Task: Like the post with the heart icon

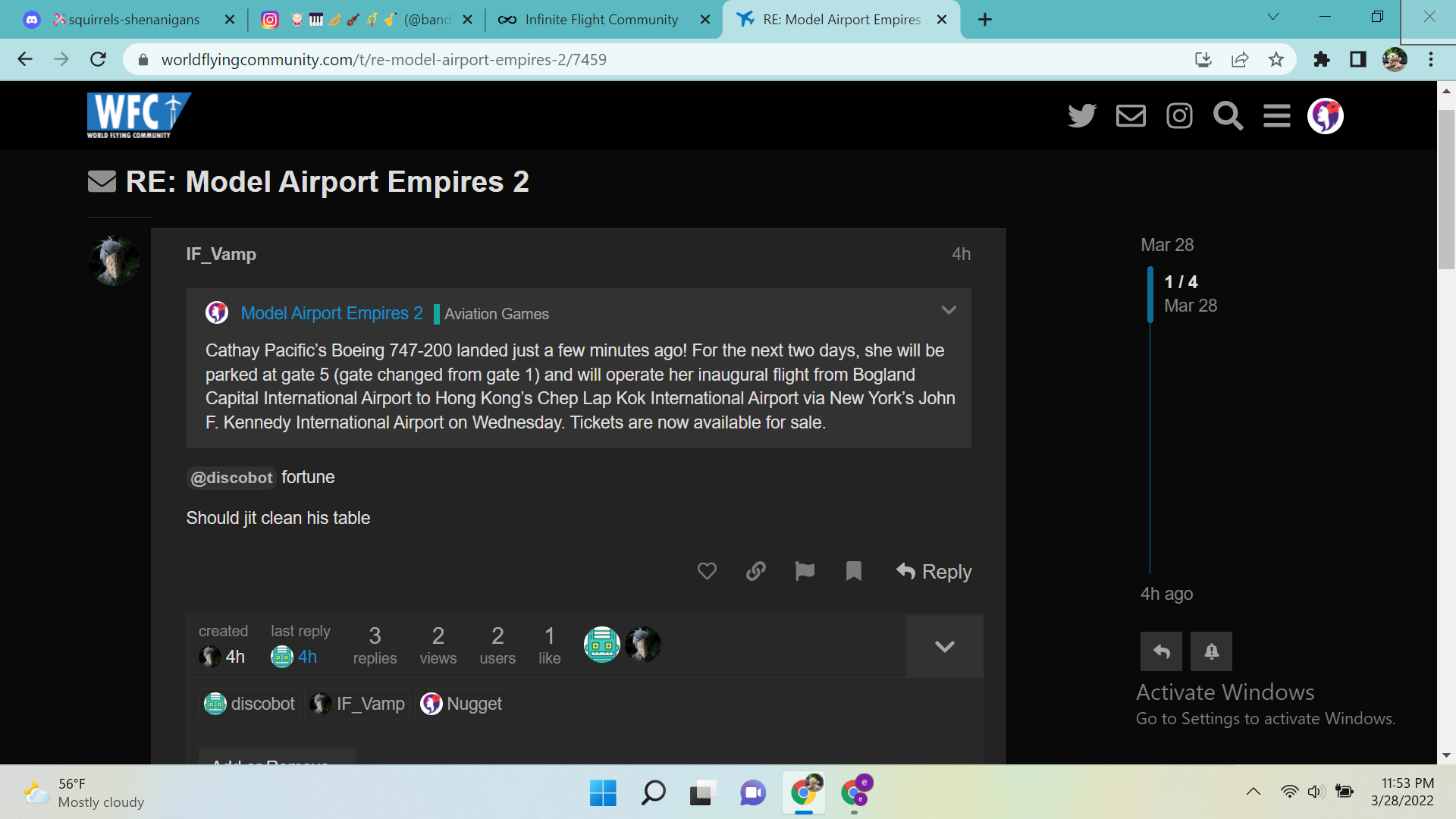Action: tap(707, 571)
